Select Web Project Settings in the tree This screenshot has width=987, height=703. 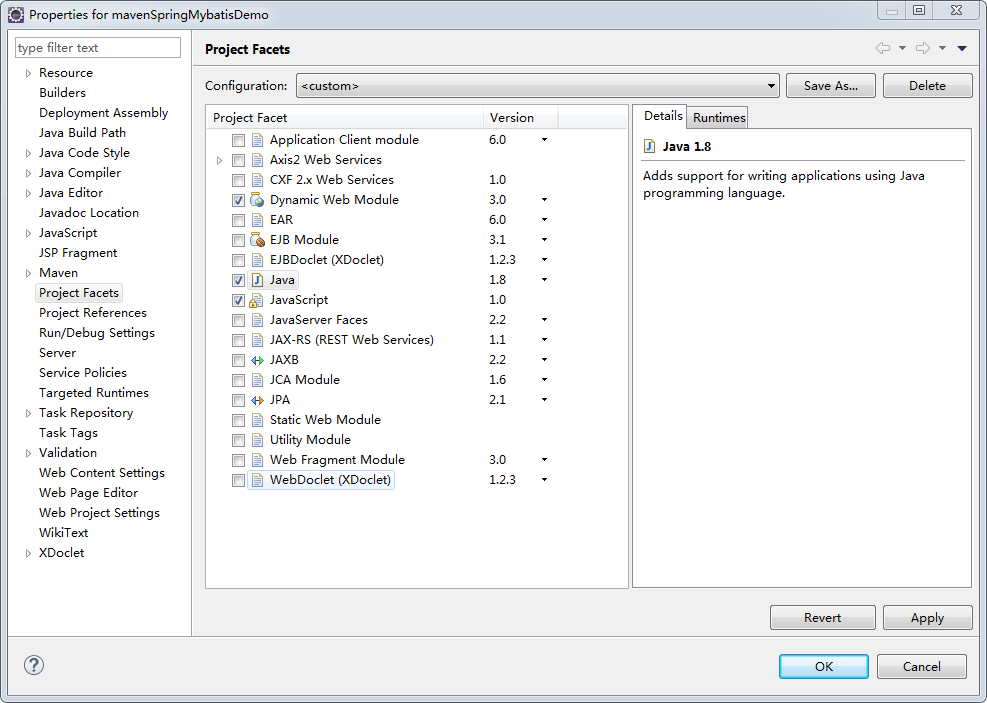point(99,513)
